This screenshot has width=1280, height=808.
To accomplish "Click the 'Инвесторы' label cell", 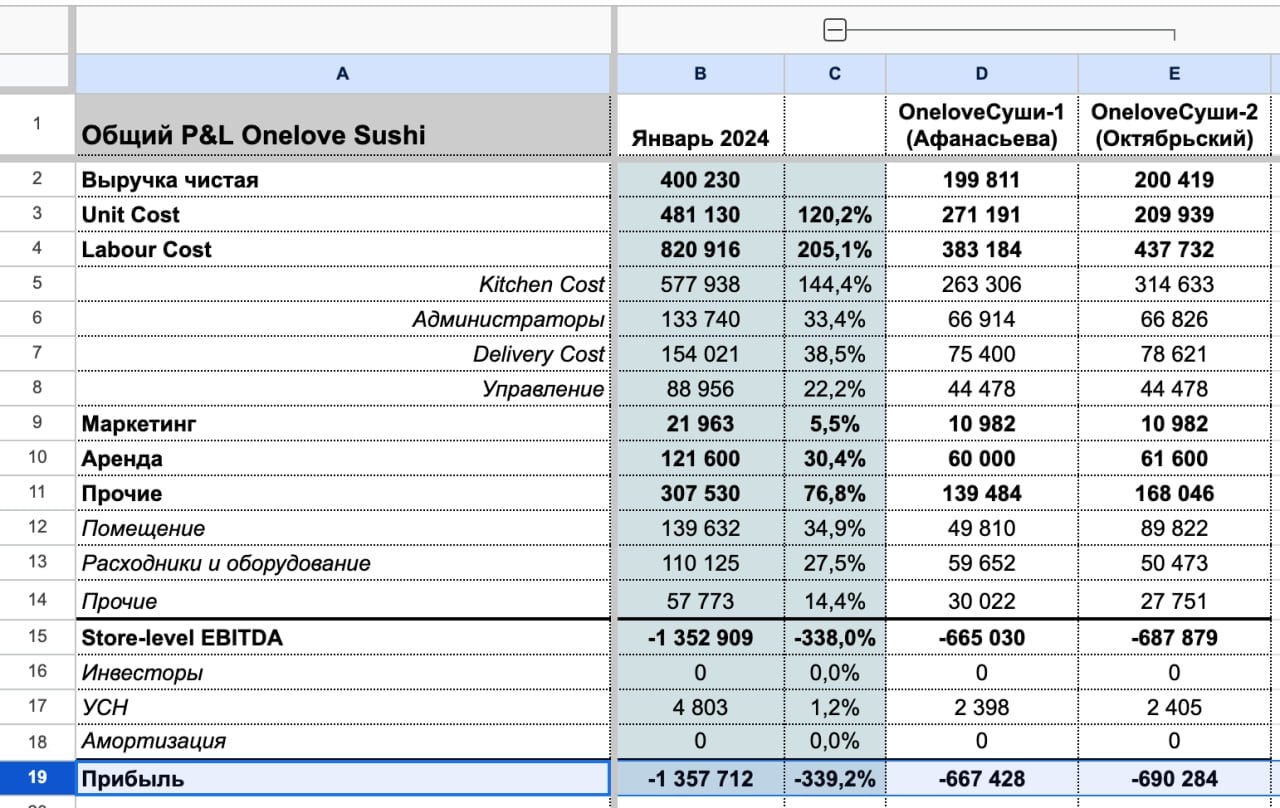I will coord(343,672).
